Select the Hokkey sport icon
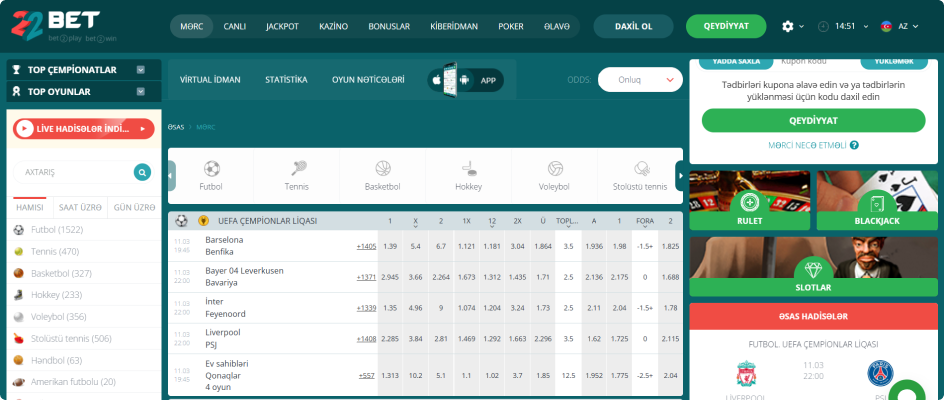Viewport: 944px width, 400px height. 469,168
